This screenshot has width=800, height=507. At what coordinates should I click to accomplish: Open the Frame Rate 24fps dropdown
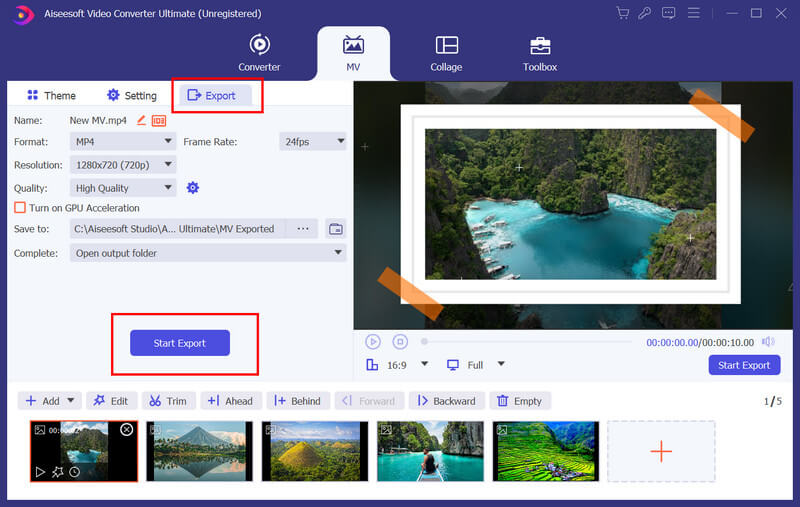(x=313, y=141)
